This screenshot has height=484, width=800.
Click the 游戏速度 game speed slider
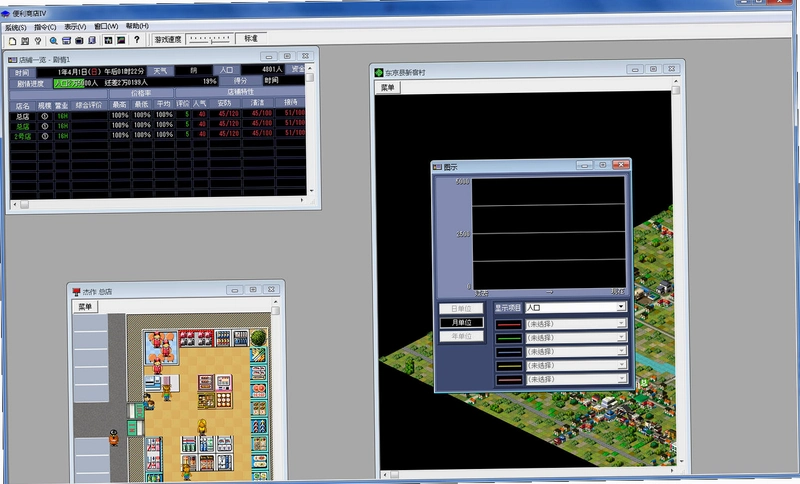pyautogui.click(x=210, y=39)
